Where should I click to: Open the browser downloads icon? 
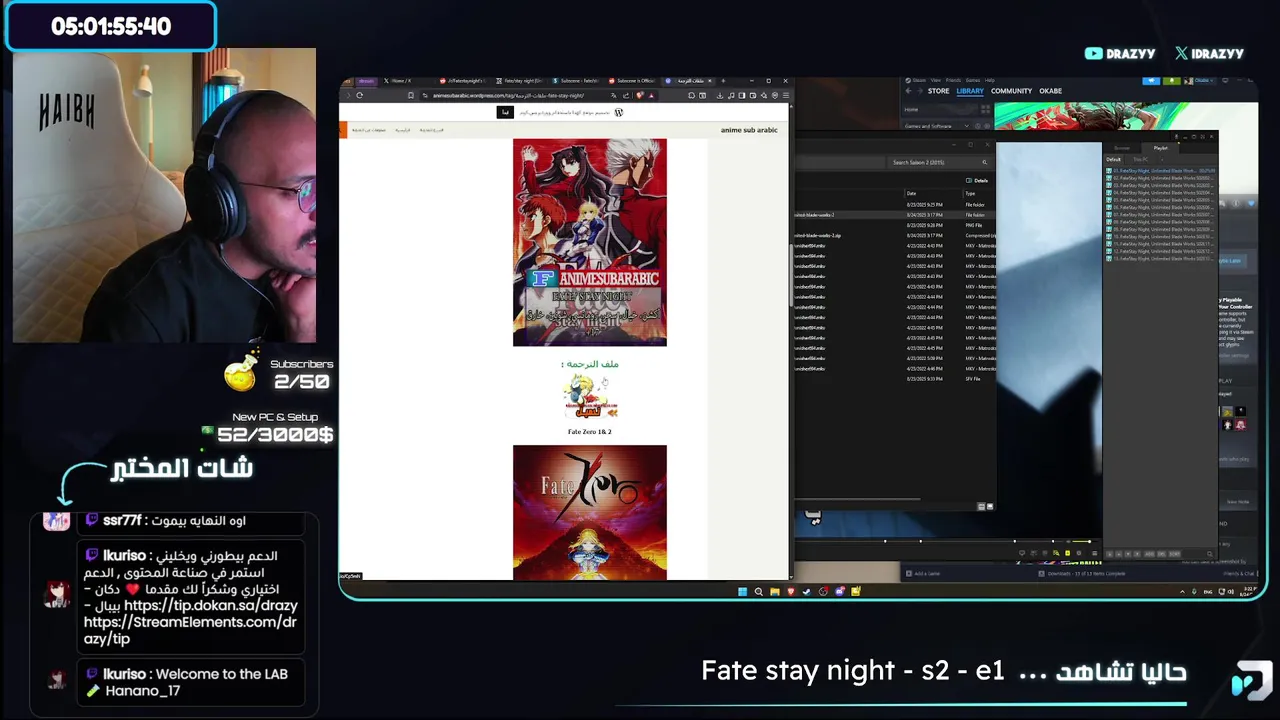coord(719,95)
